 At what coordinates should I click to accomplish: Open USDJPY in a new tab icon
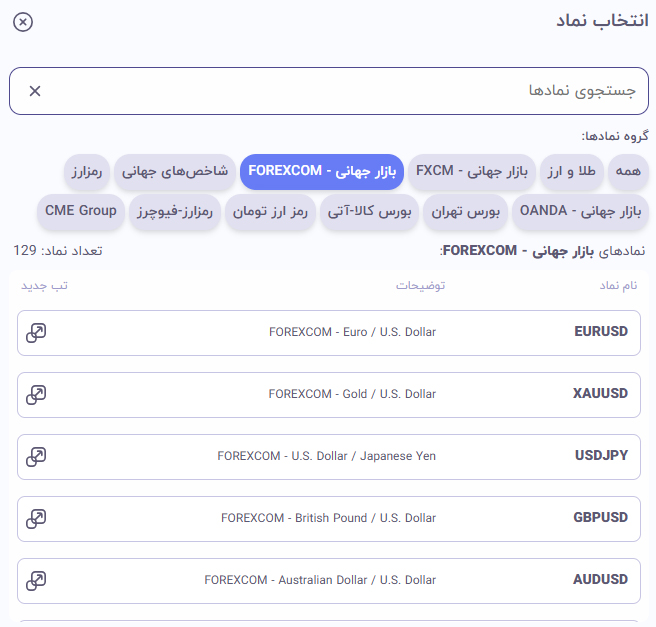click(36, 457)
